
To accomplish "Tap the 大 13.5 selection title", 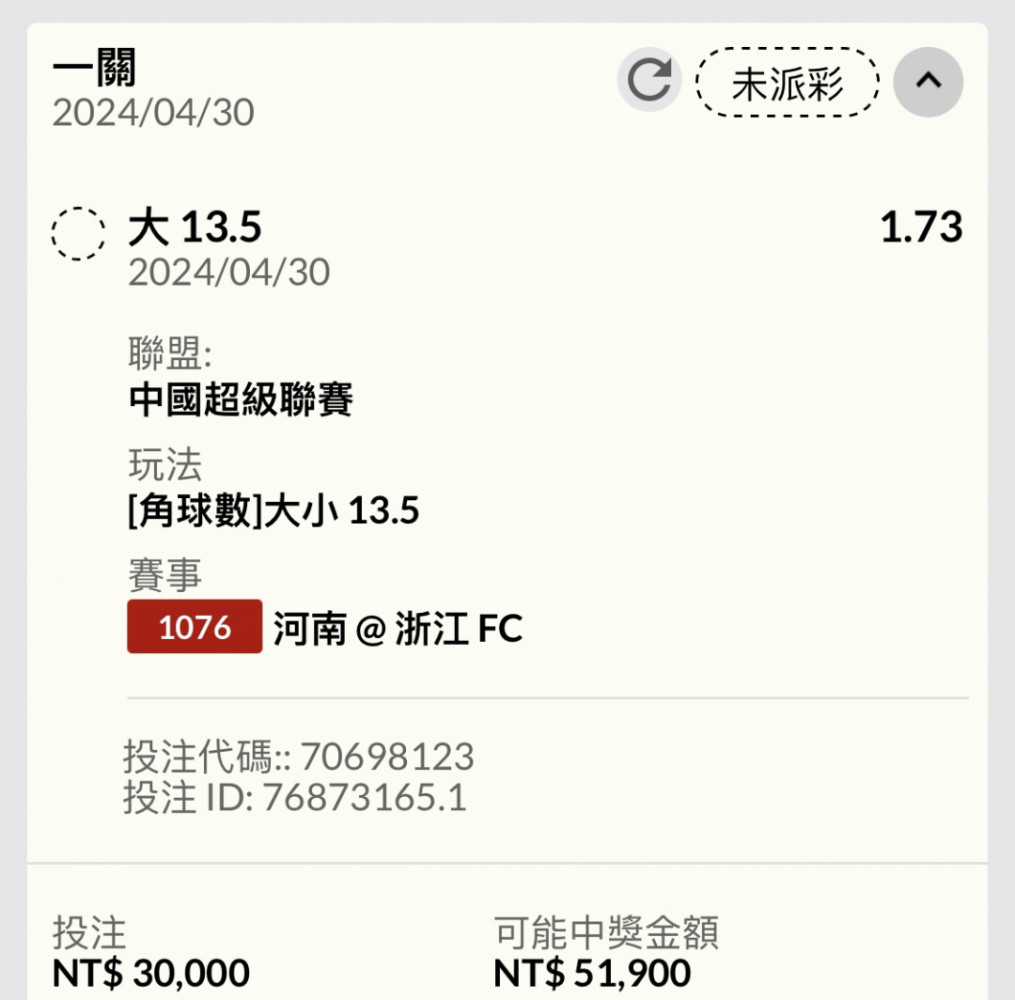I will (x=195, y=227).
